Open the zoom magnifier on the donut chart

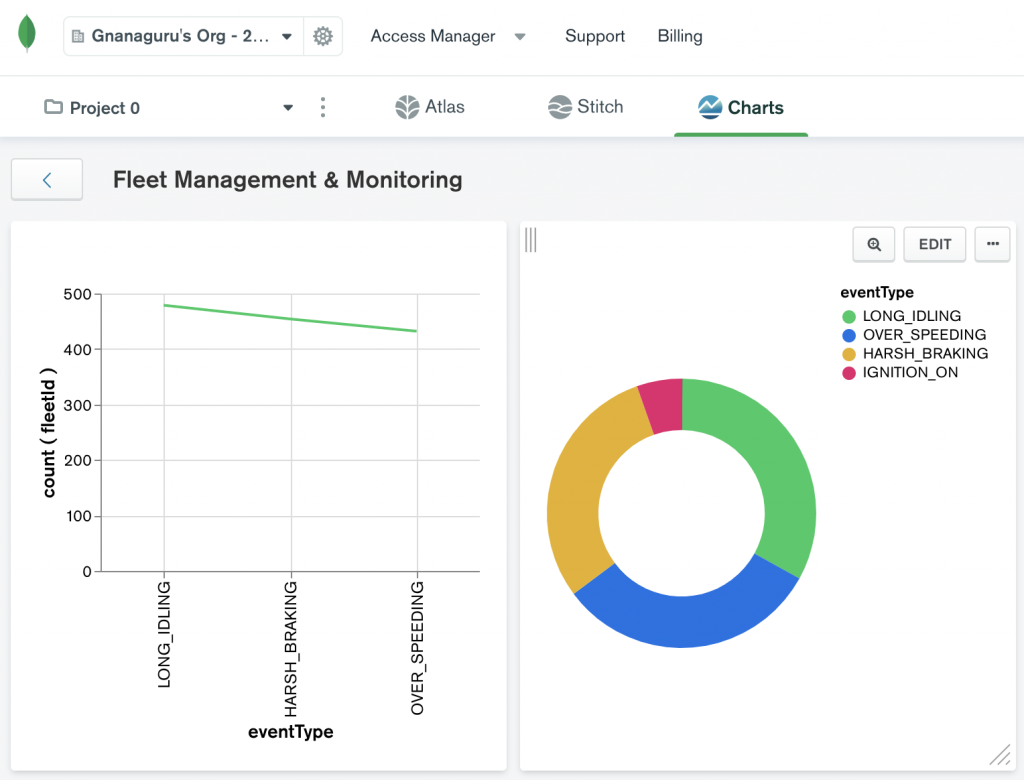873,244
